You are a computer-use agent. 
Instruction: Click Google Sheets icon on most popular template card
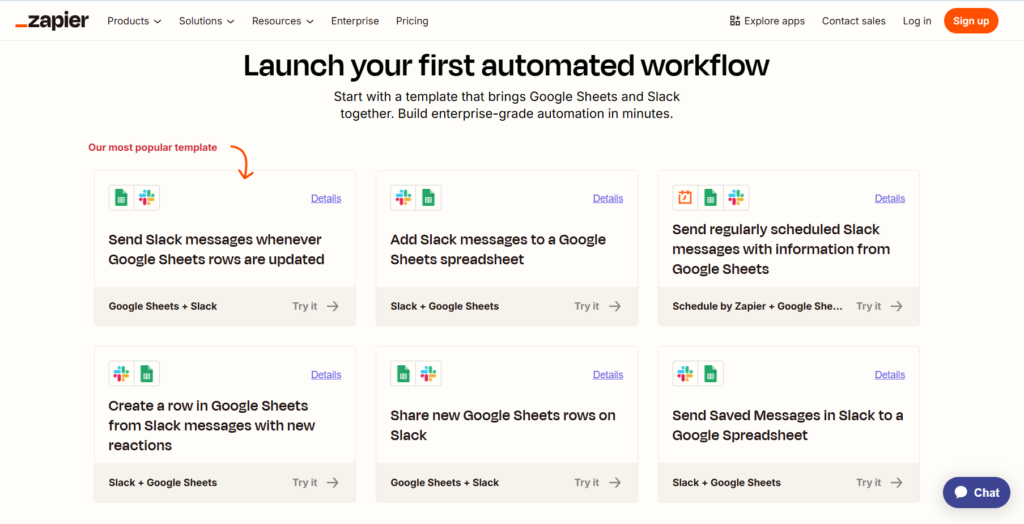(x=121, y=197)
